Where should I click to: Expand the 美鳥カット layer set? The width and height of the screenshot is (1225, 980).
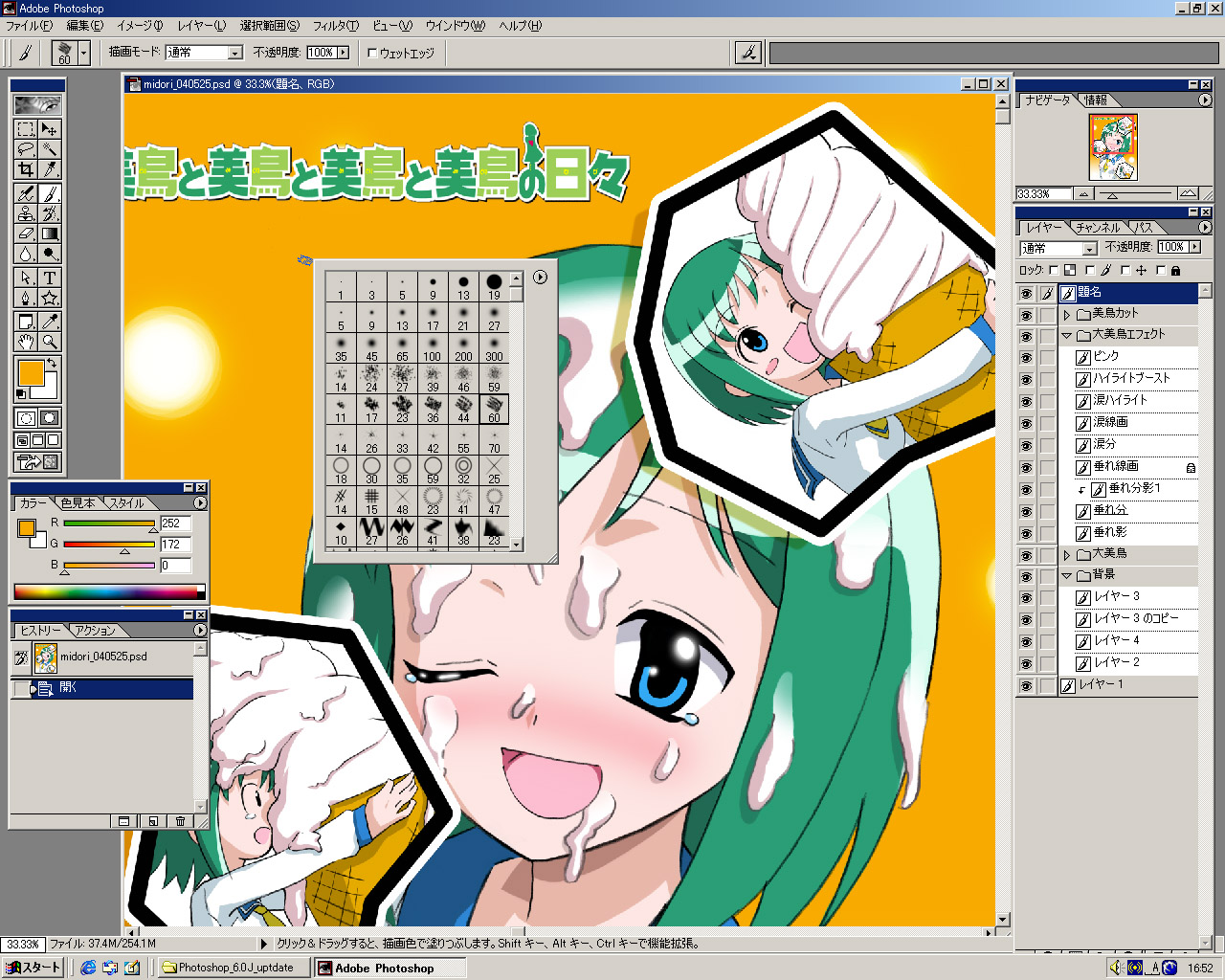click(x=1067, y=315)
